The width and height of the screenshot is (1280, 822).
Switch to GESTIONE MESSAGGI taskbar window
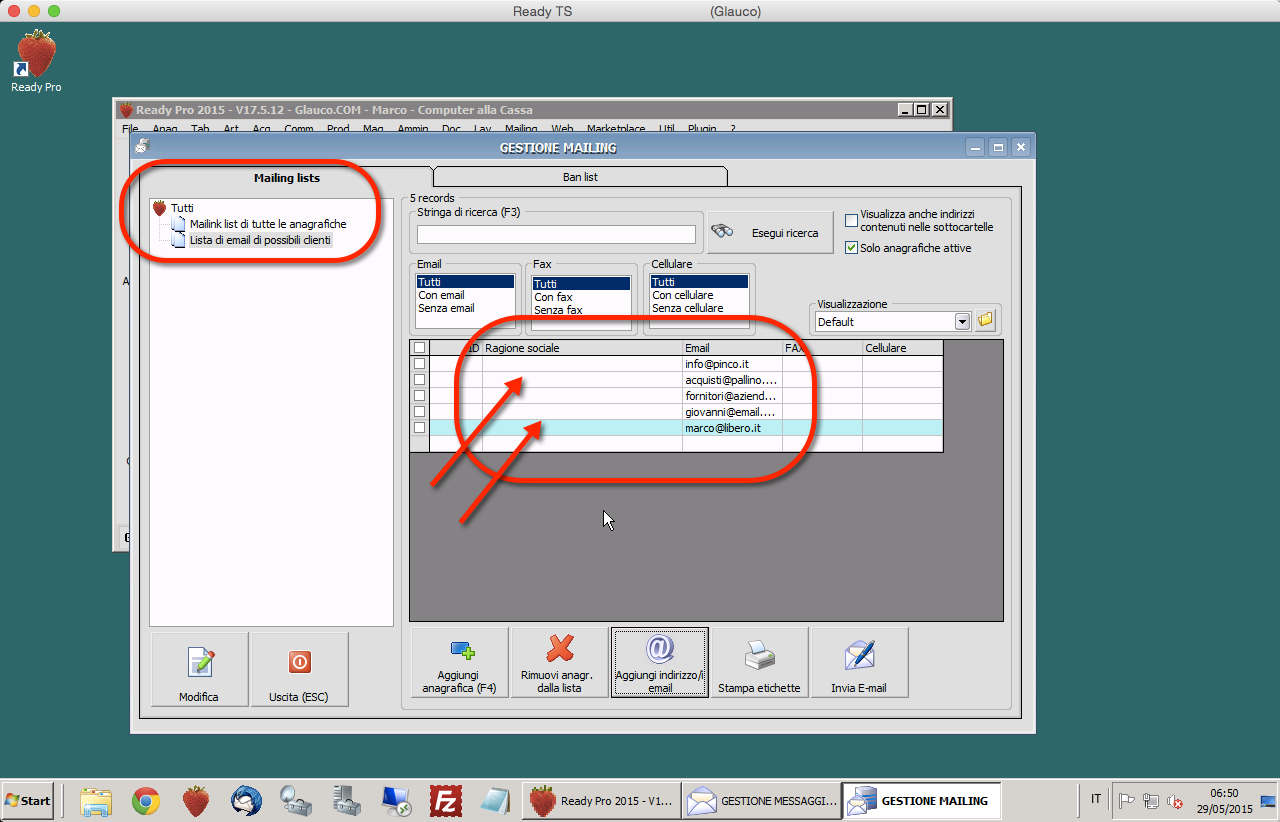point(762,800)
